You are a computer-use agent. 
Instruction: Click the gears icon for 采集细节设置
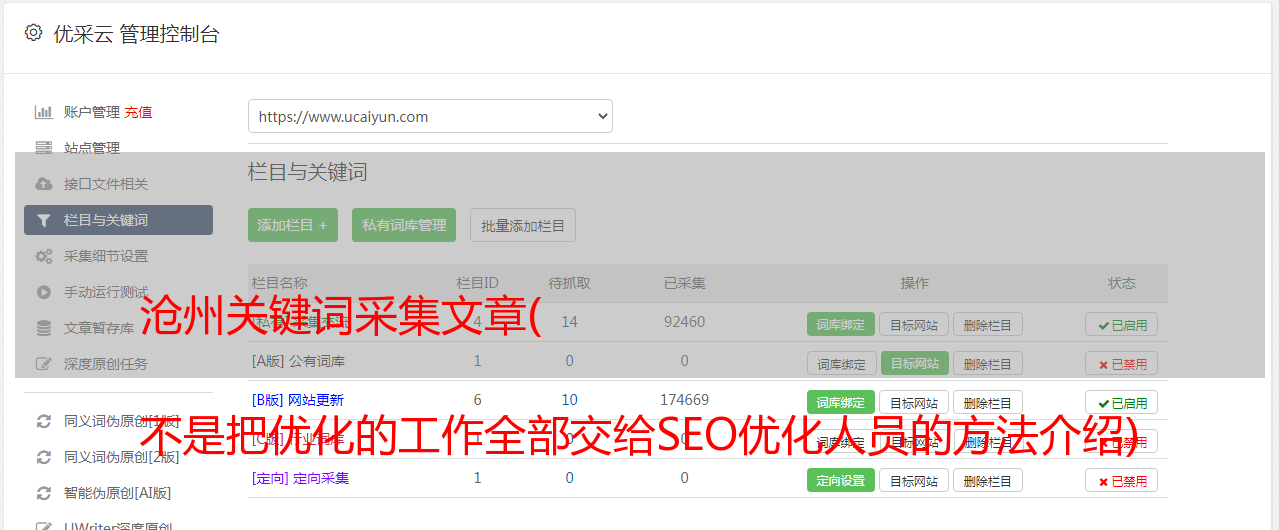tap(44, 256)
